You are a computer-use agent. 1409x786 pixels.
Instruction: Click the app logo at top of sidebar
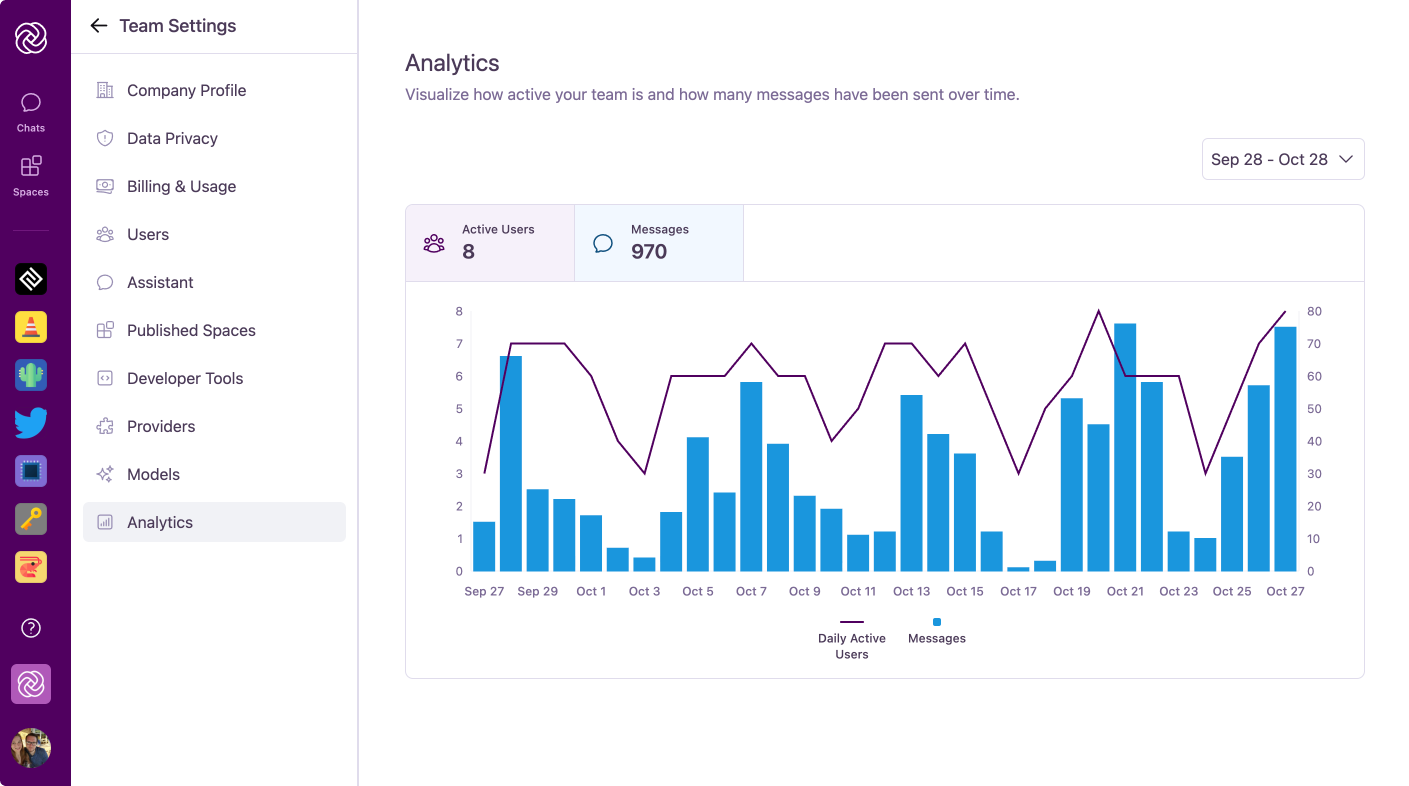[x=30, y=38]
